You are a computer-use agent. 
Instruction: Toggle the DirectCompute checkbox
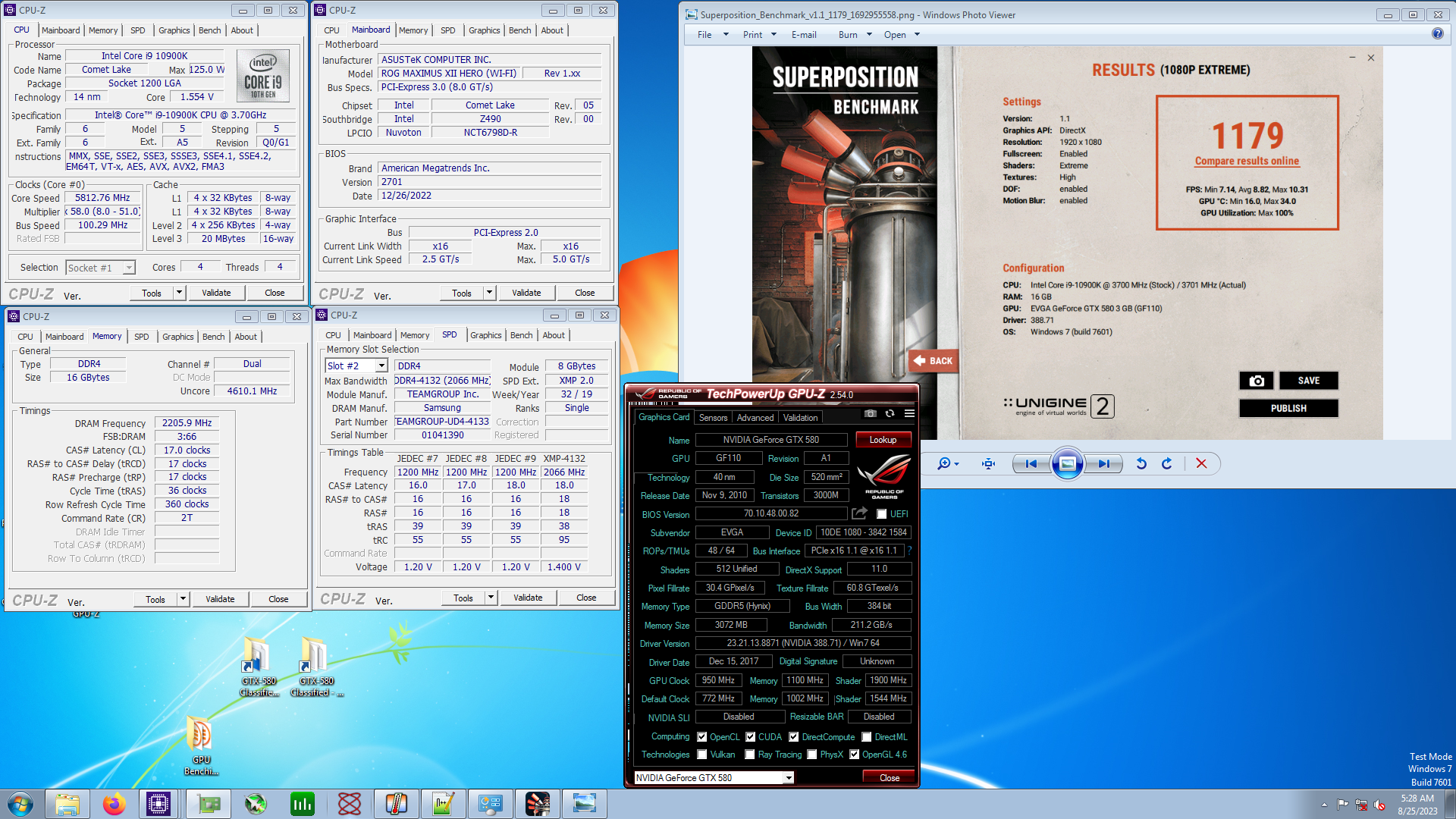tap(793, 737)
